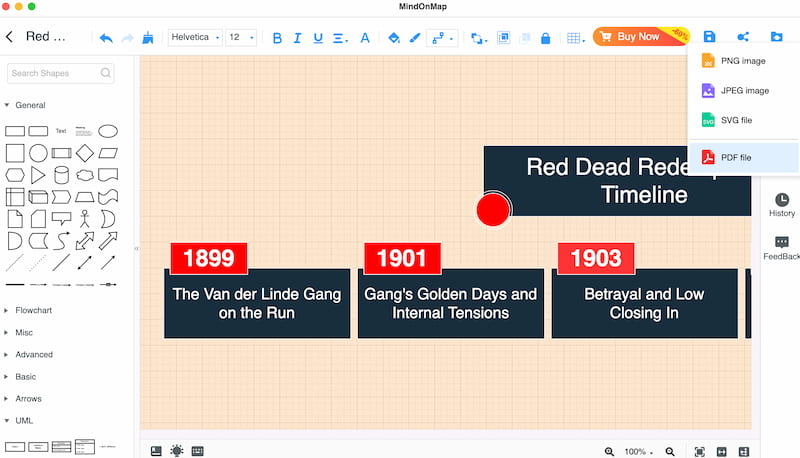Select the 1903 year label
The height and width of the screenshot is (458, 800).
click(x=596, y=258)
